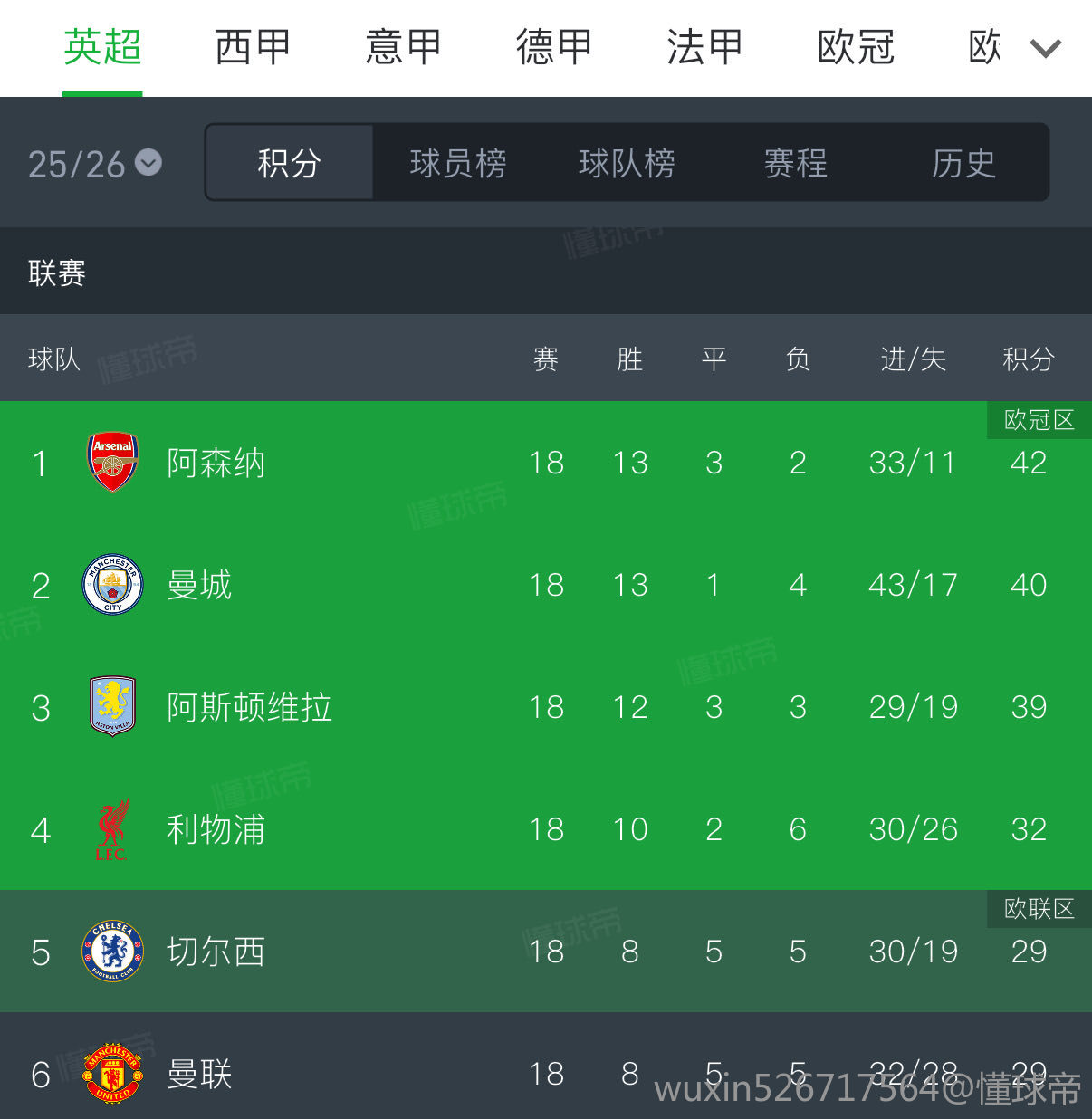Switch to 意甲 league tab
The width and height of the screenshot is (1092, 1119).
[403, 47]
